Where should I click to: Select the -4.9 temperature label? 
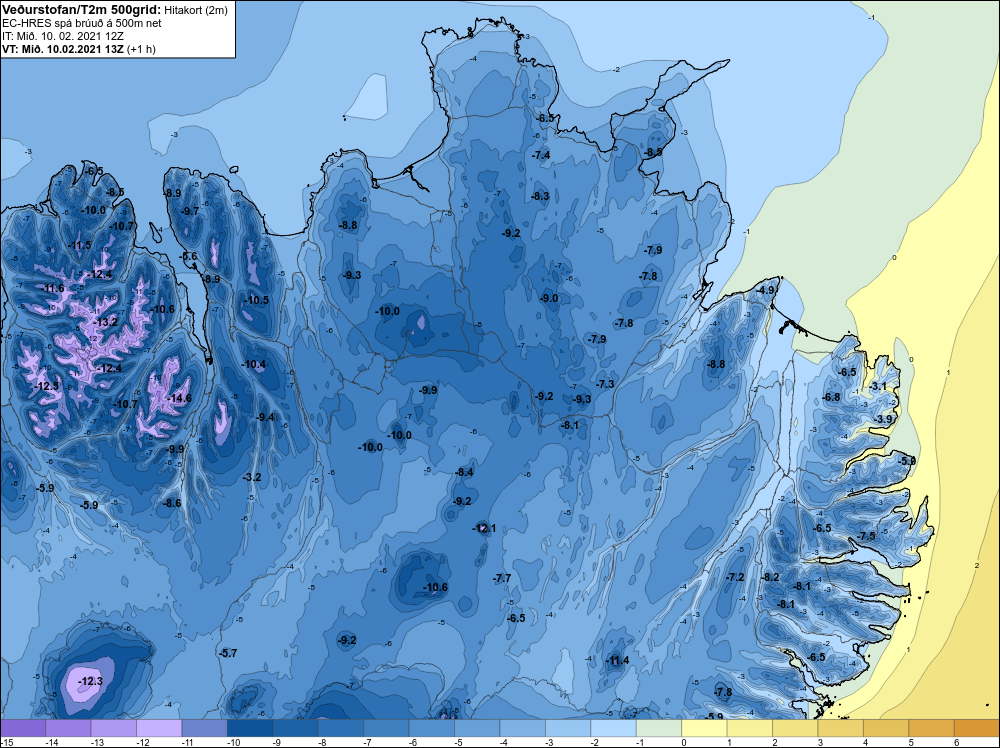pyautogui.click(x=765, y=290)
